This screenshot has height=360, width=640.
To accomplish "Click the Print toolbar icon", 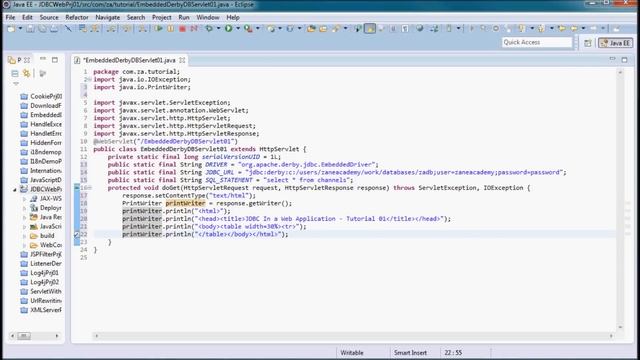I will pyautogui.click(x=54, y=29).
